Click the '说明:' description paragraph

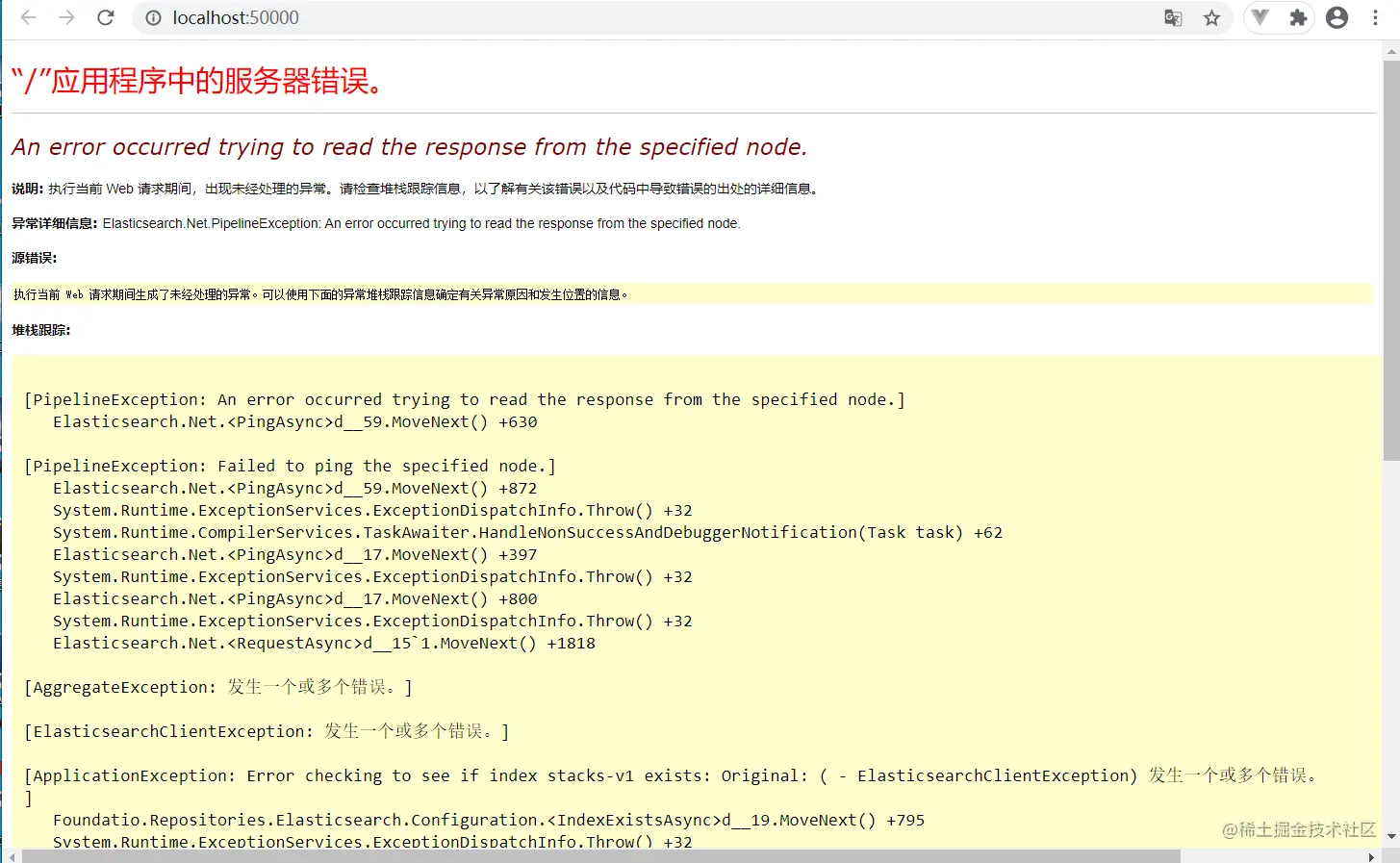click(417, 189)
